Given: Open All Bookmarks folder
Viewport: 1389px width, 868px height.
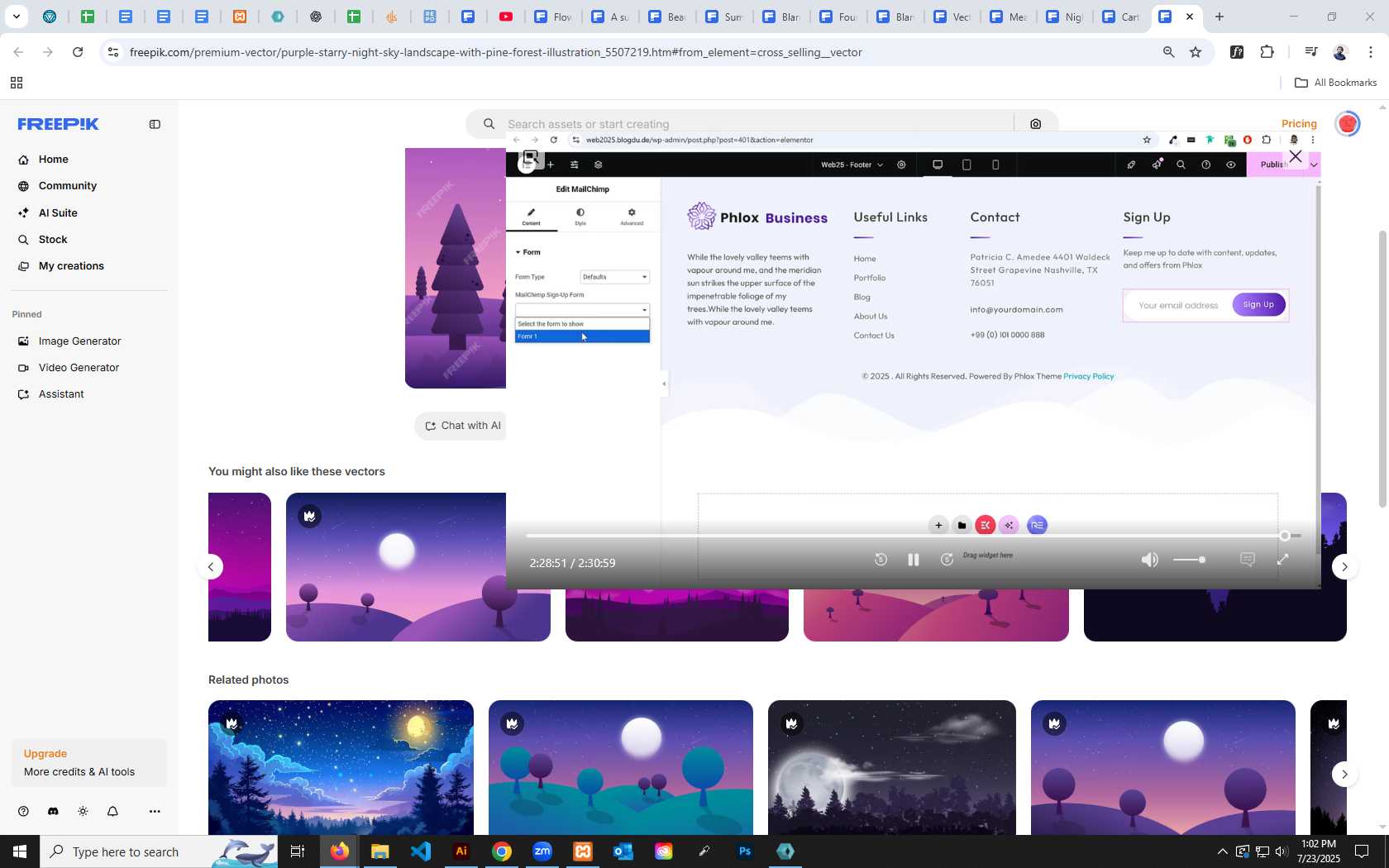Looking at the screenshot, I should [x=1335, y=83].
